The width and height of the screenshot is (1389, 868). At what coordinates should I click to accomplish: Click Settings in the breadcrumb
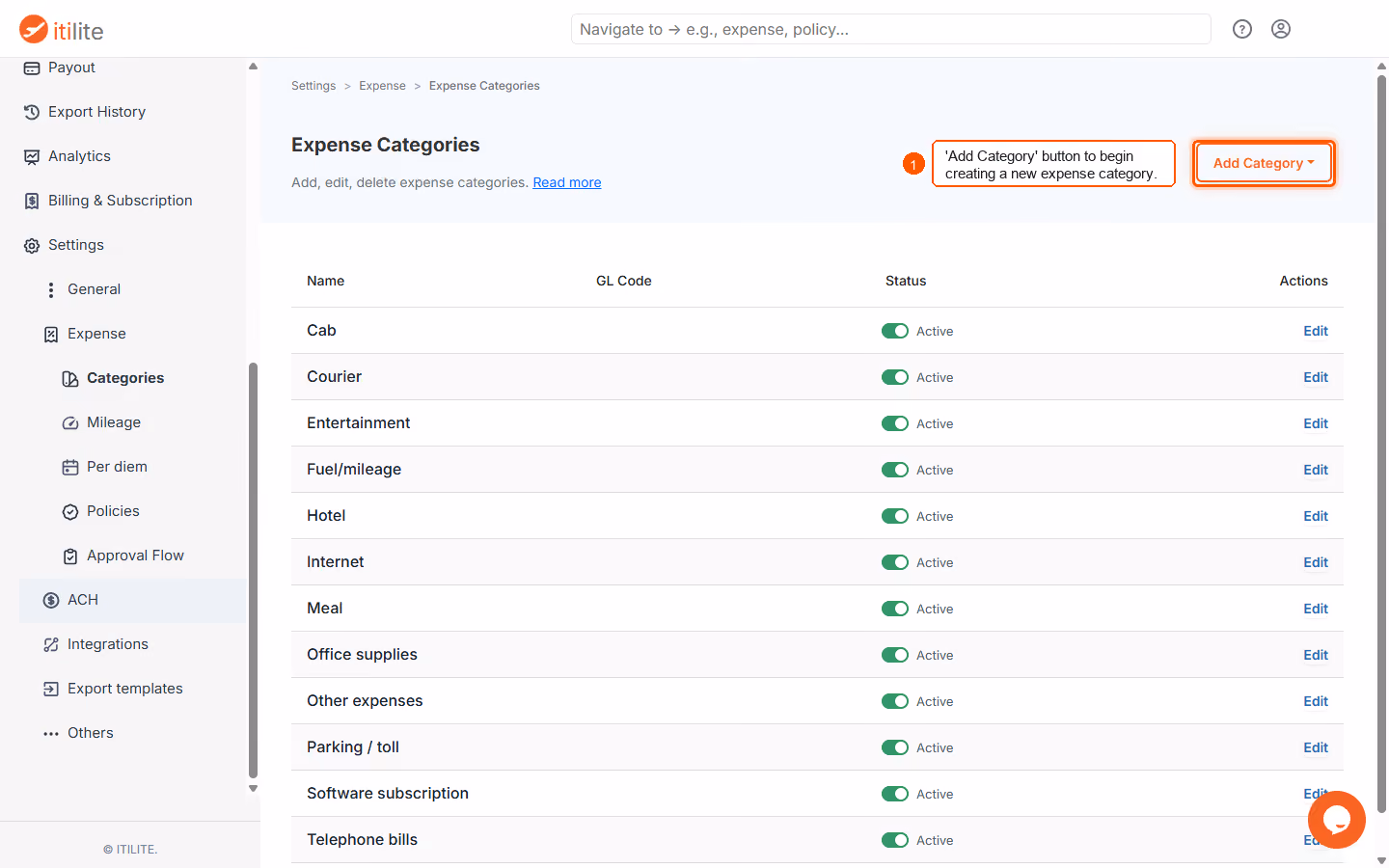(x=313, y=86)
